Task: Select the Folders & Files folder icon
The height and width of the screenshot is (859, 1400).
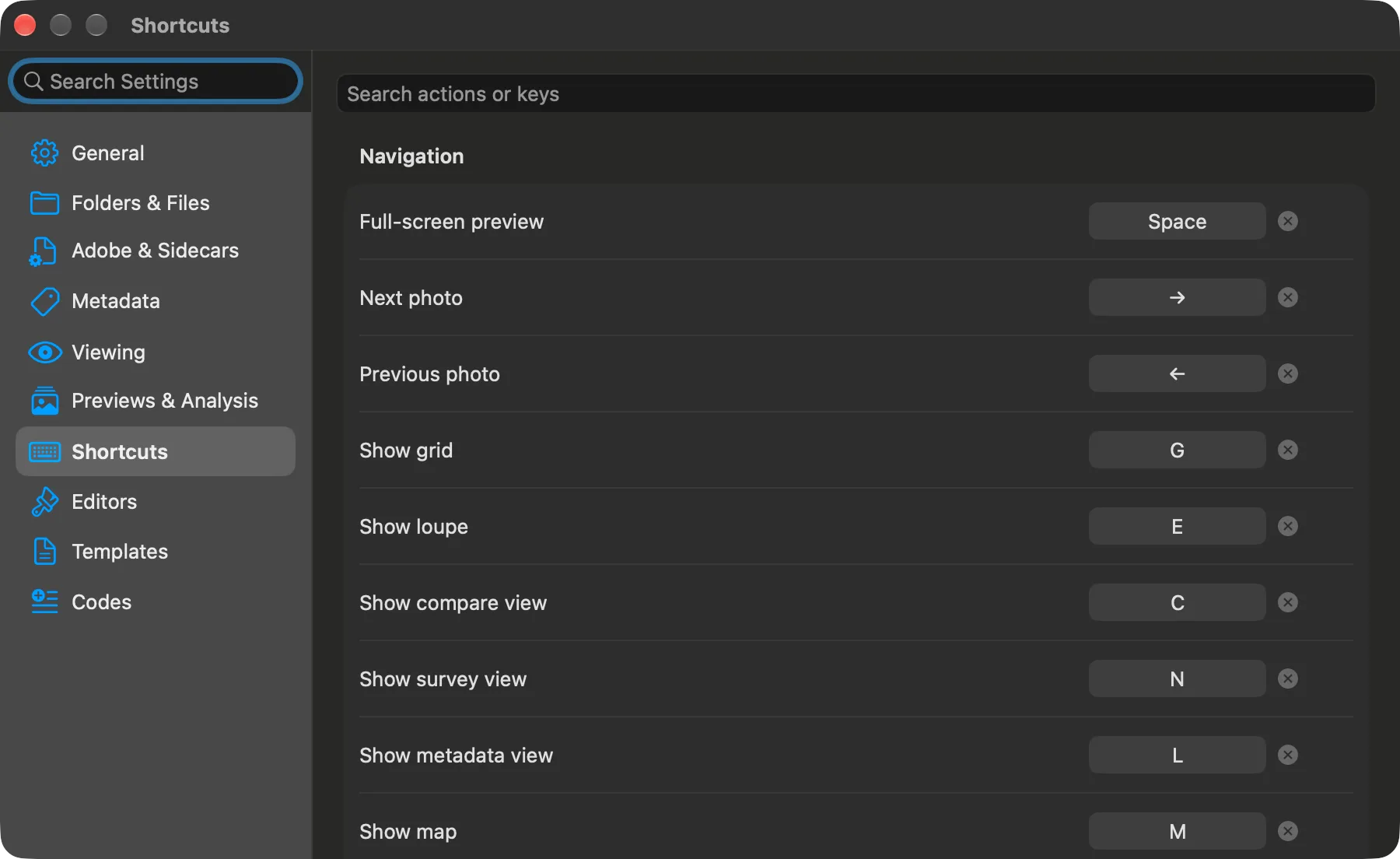Action: tap(44, 203)
